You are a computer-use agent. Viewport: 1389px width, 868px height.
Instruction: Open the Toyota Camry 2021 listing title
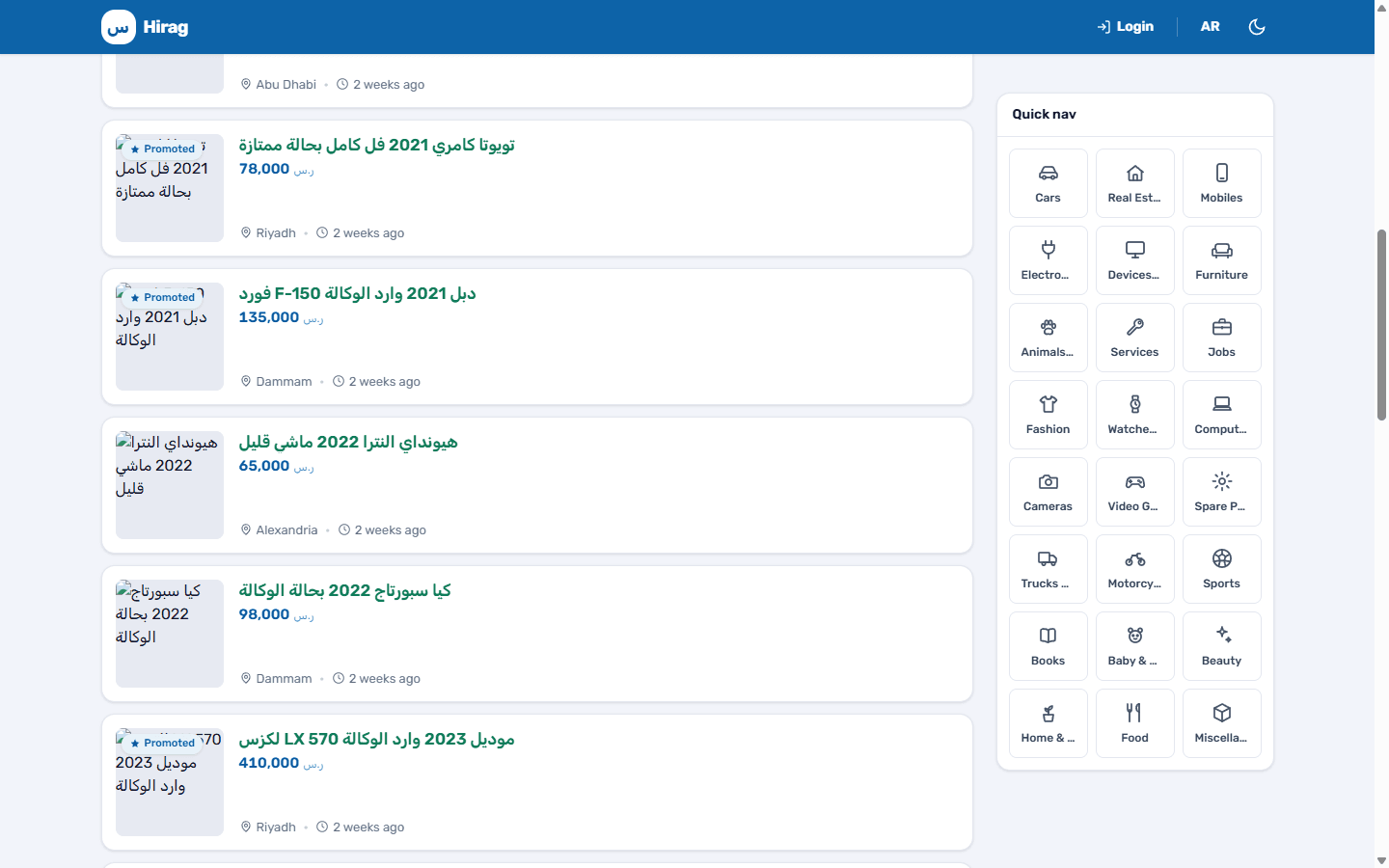point(376,145)
